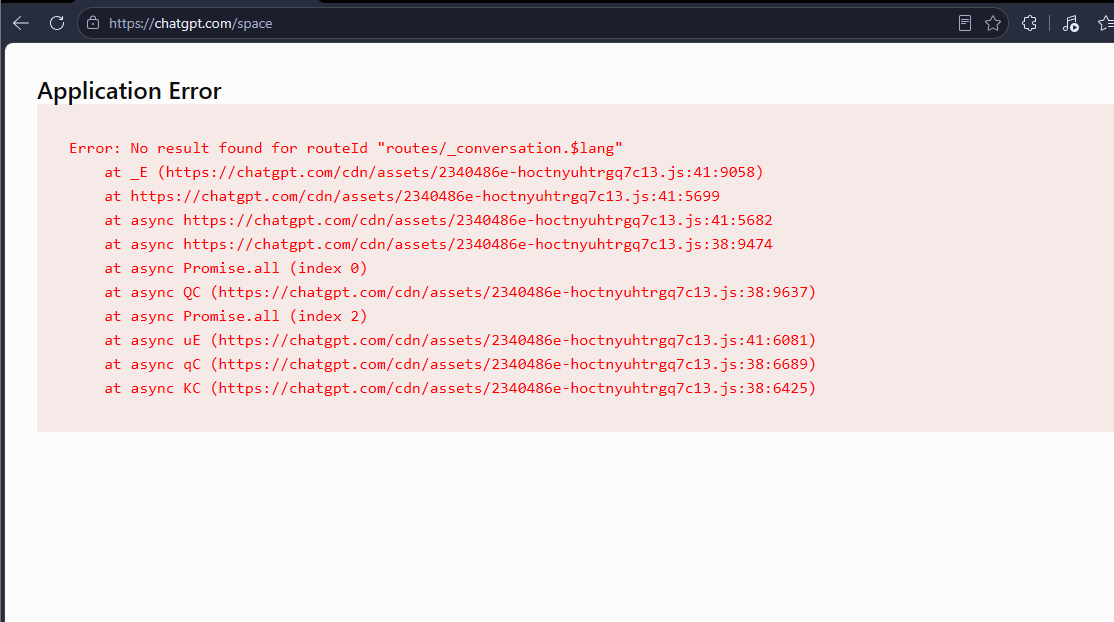Open the extensions puzzle icon
The image size is (1114, 622).
[1029, 23]
